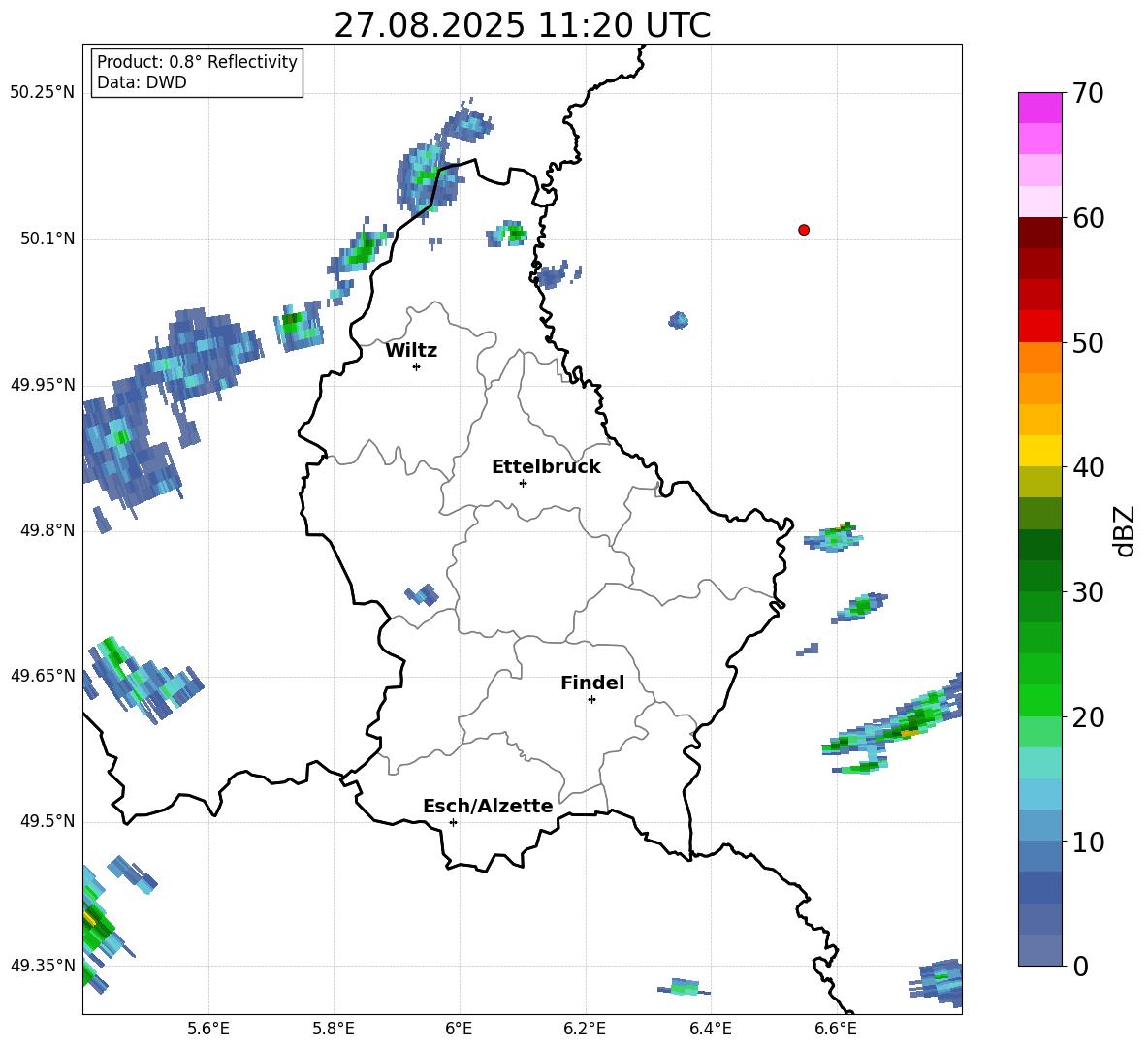Click the 0 tick on the colorbar
1148x1048 pixels.
click(x=1080, y=966)
